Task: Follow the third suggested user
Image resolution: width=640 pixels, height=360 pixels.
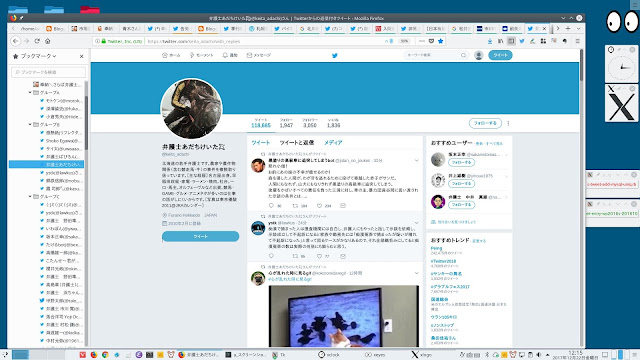Action: point(462,205)
